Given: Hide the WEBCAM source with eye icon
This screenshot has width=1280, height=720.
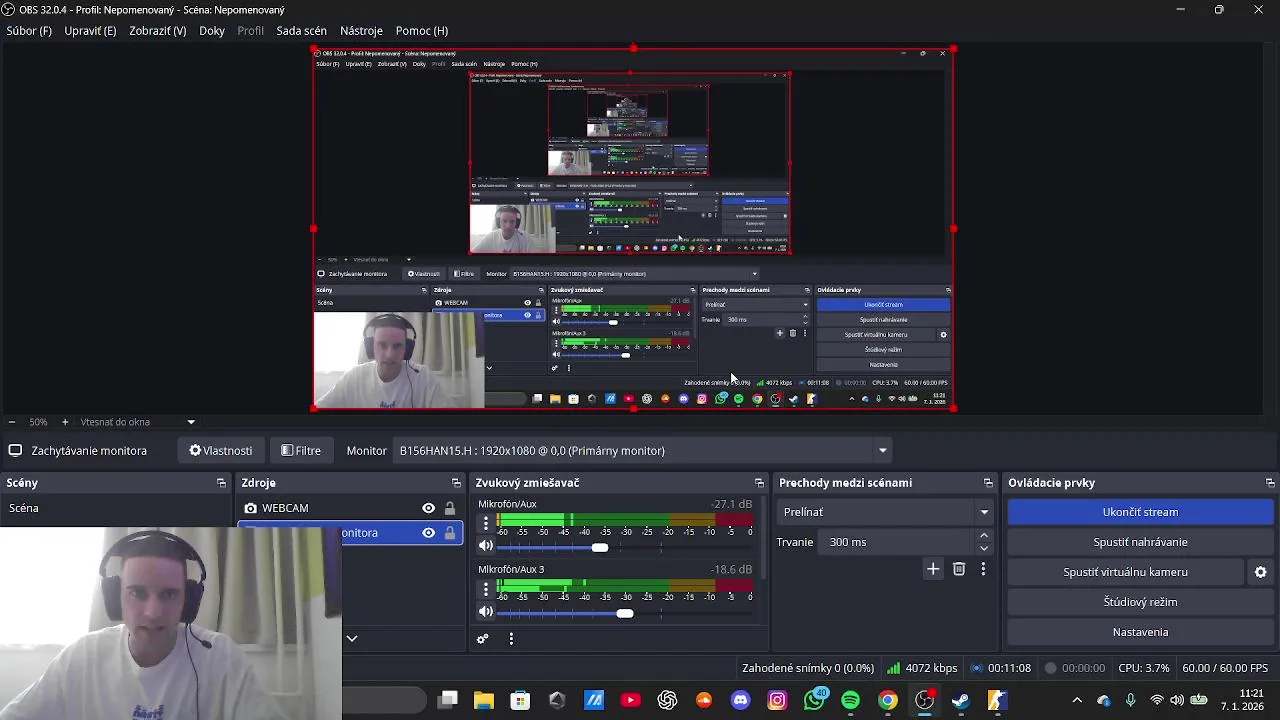Looking at the screenshot, I should click(x=428, y=508).
